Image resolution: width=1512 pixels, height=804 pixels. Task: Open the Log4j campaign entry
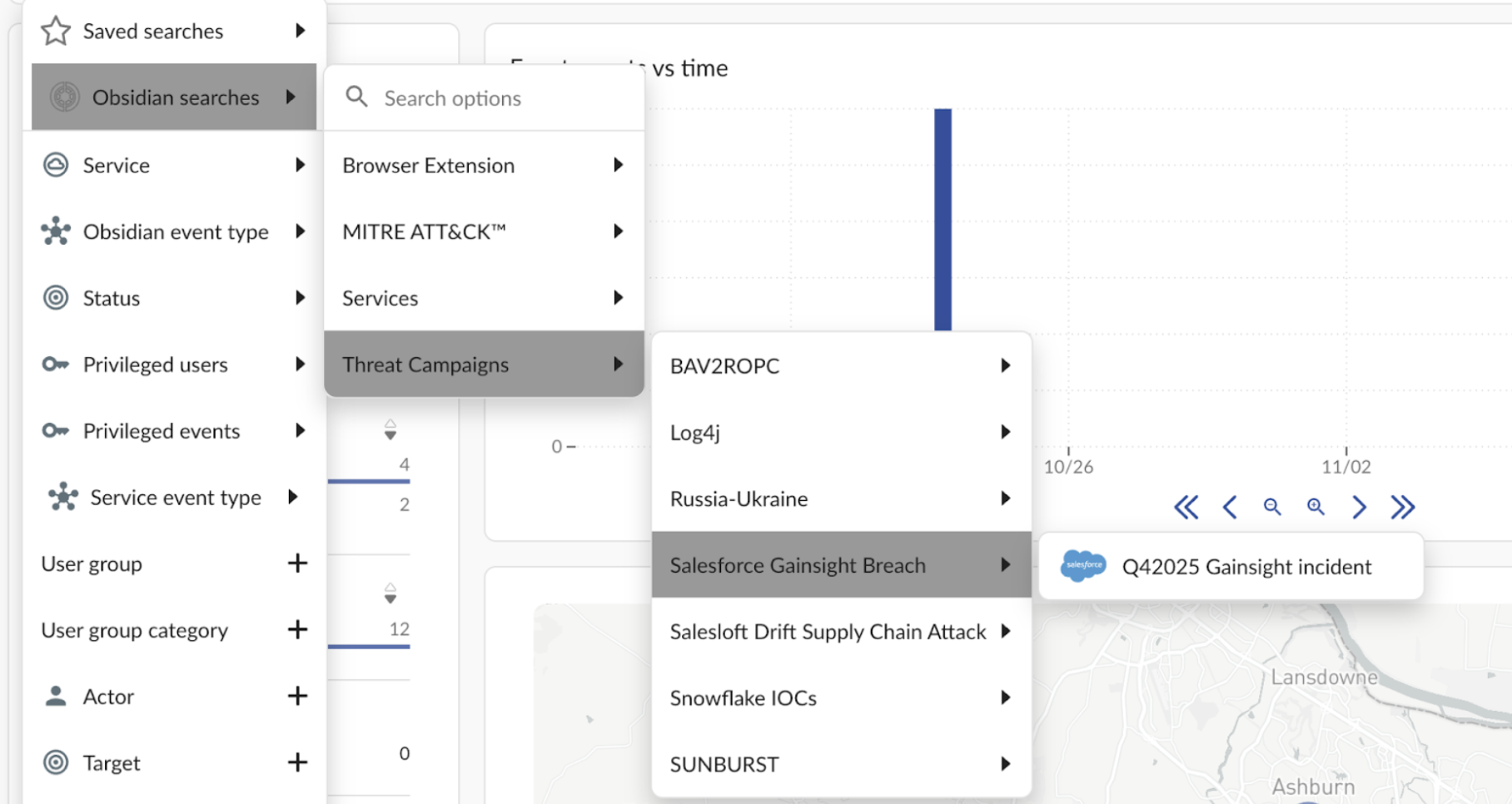[x=841, y=432]
